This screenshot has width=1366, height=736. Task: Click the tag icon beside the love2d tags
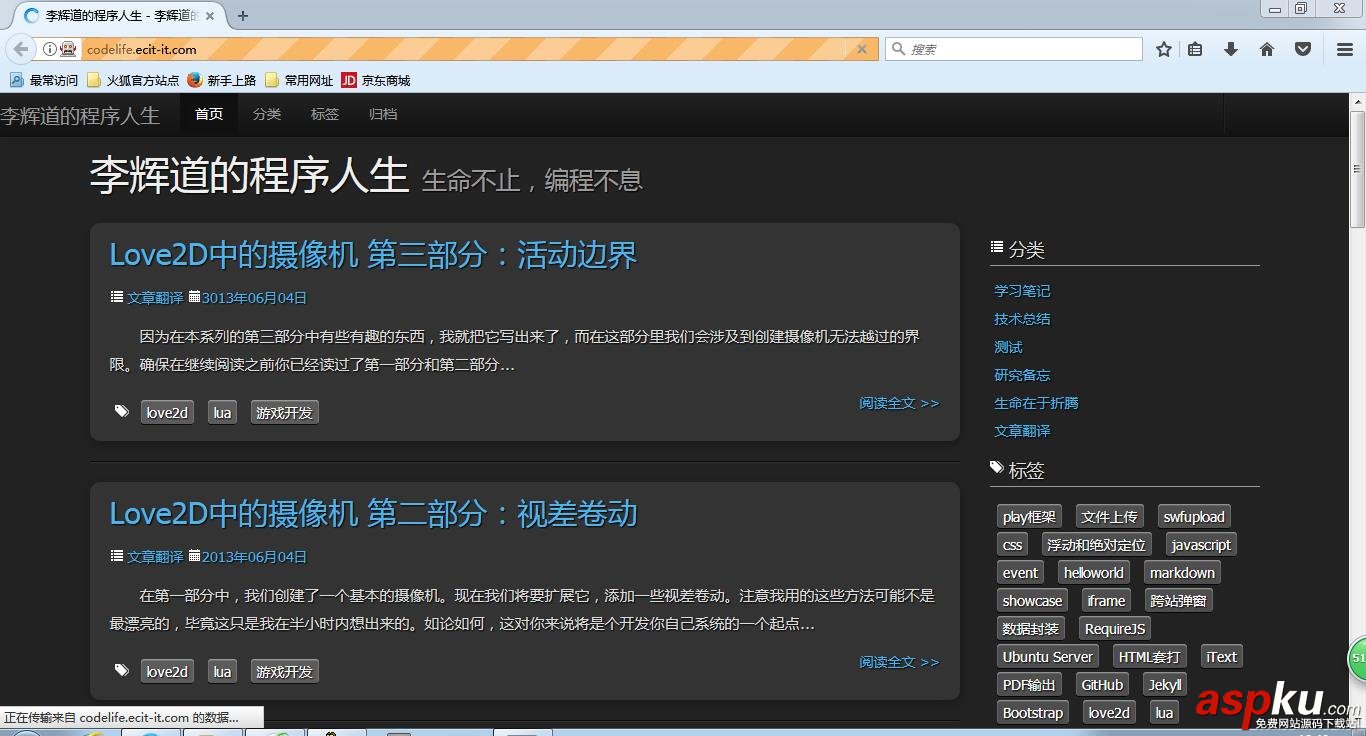(121, 411)
